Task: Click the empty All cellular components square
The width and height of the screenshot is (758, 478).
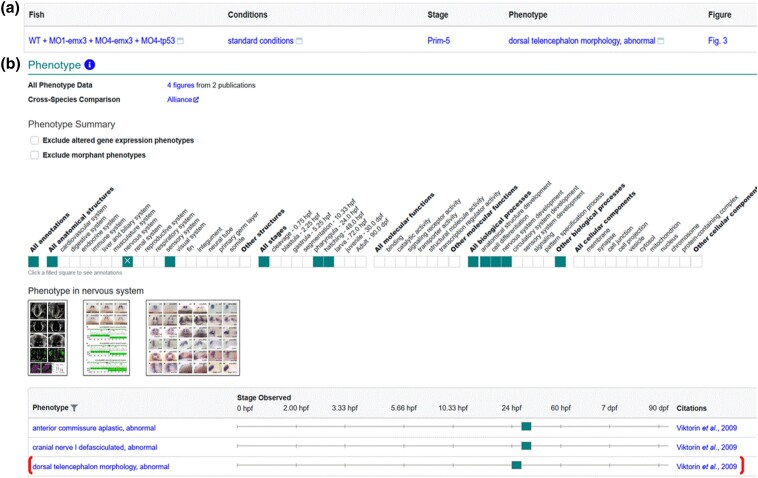Action: (579, 261)
